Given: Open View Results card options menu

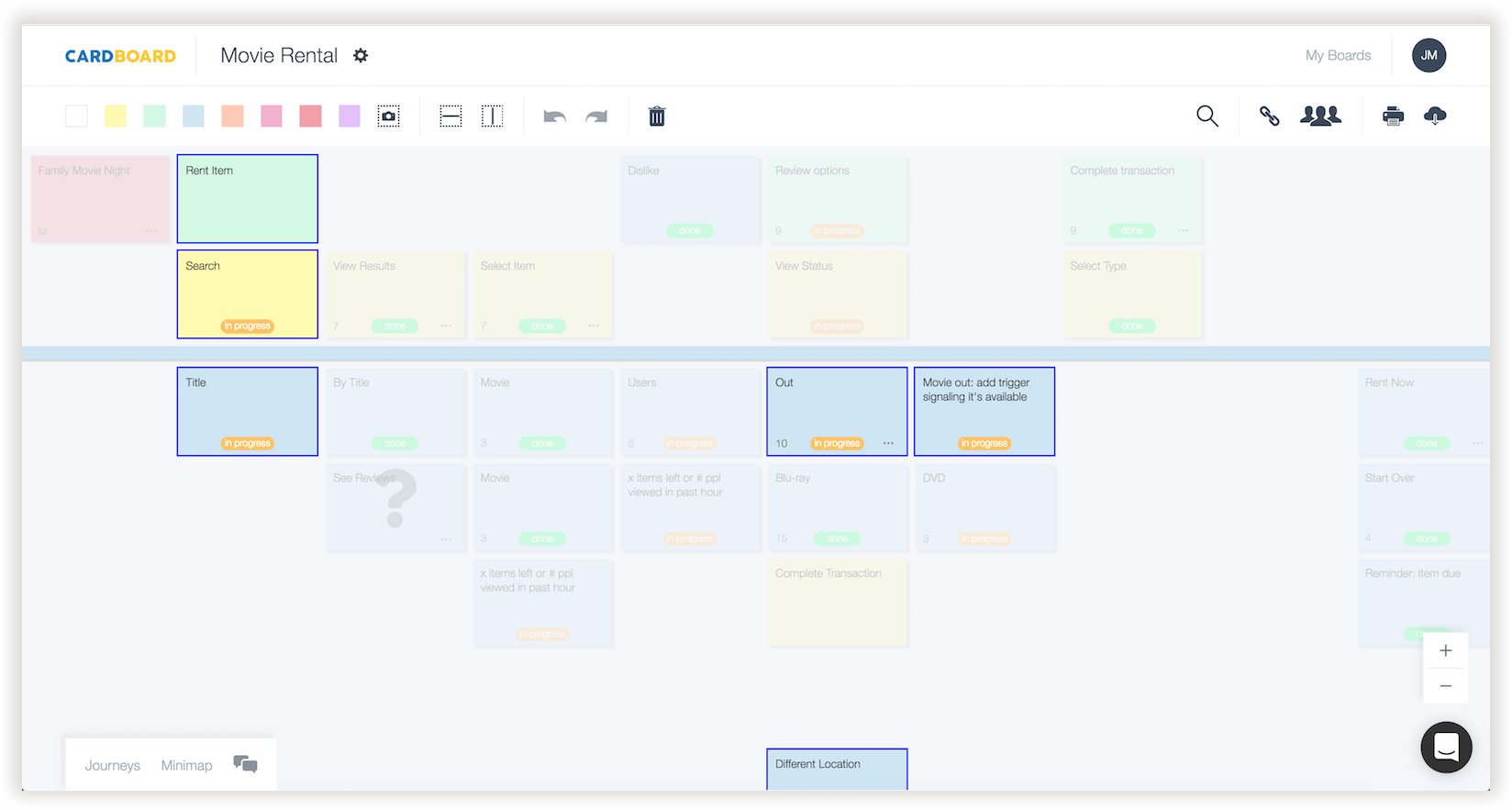Looking at the screenshot, I should pos(446,326).
